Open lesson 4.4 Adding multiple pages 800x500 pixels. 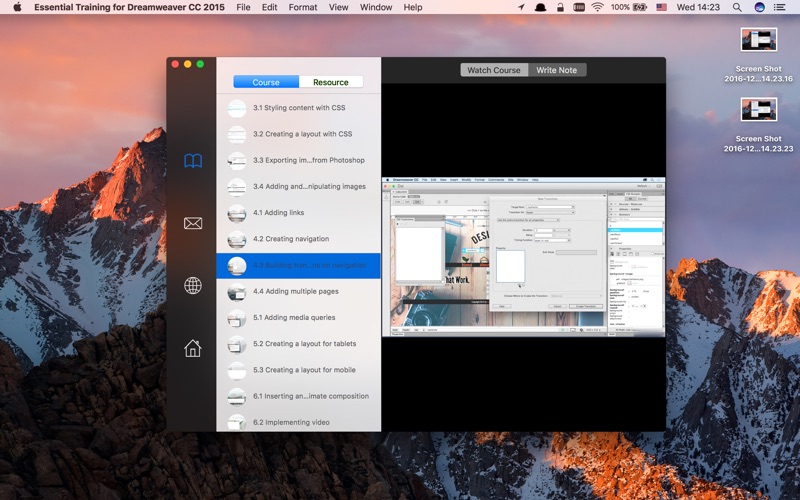[299, 291]
